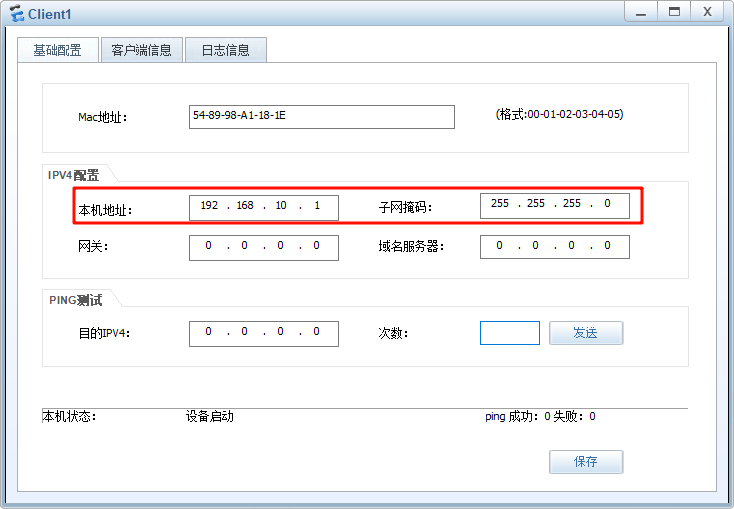734x509 pixels.
Task: Click the 目的IPV4 destination field
Action: tap(264, 334)
